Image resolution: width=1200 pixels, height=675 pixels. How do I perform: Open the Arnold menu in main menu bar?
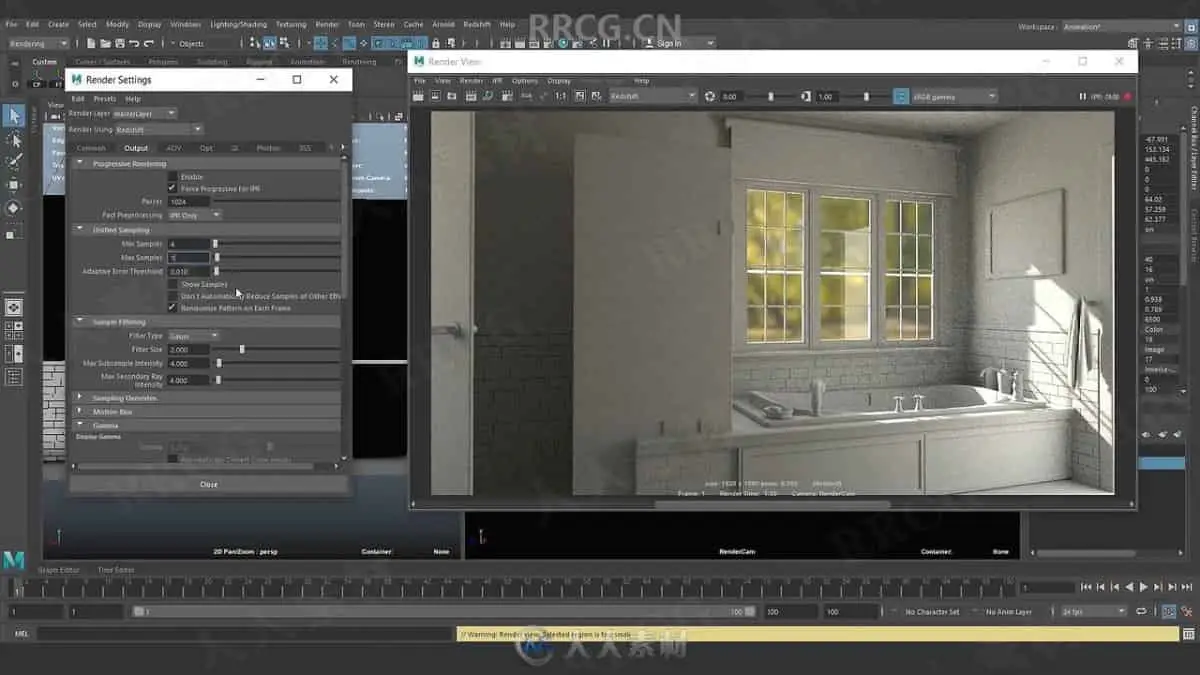(x=441, y=24)
